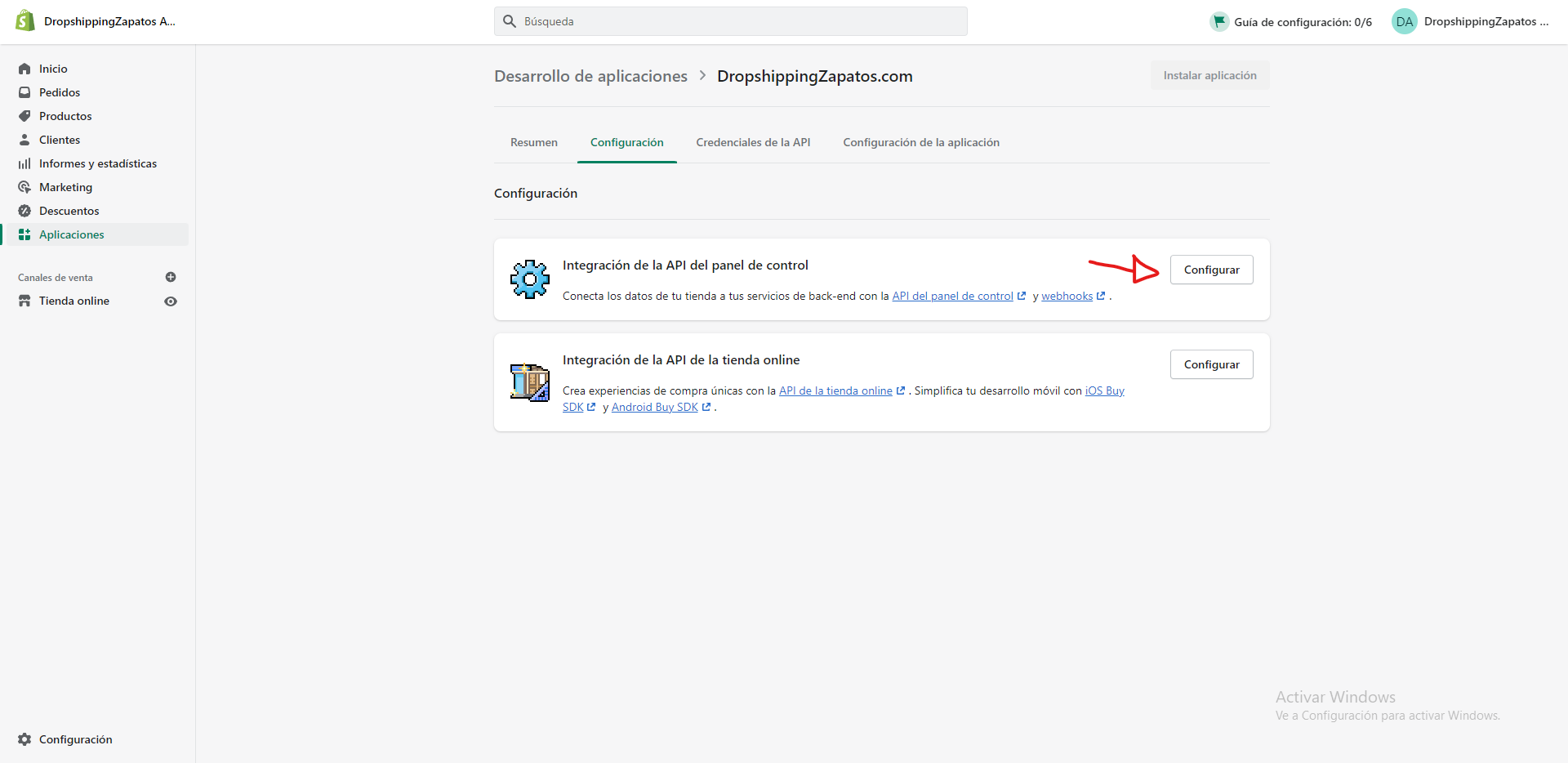Click the Productos tag icon
Screen dimensions: 1568x763
(x=24, y=116)
